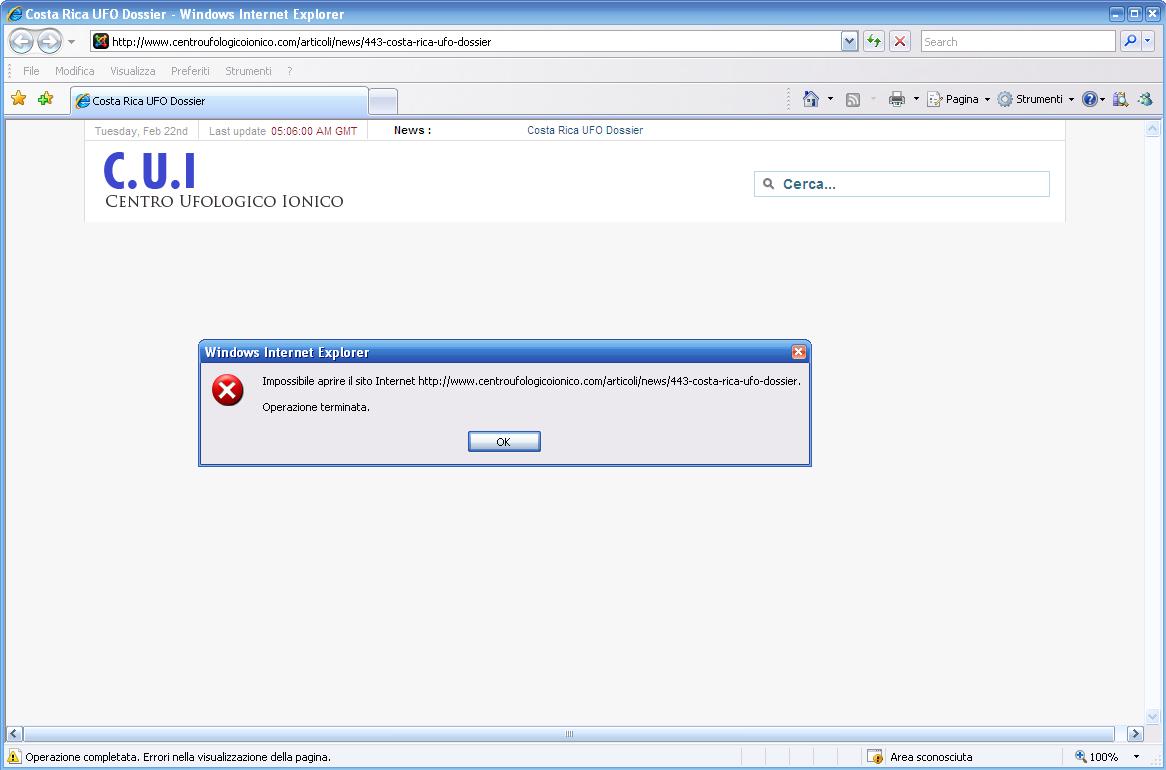Click the Costa Rica UFO Dossier news link
Screen dimensions: 1166x770
pos(585,130)
